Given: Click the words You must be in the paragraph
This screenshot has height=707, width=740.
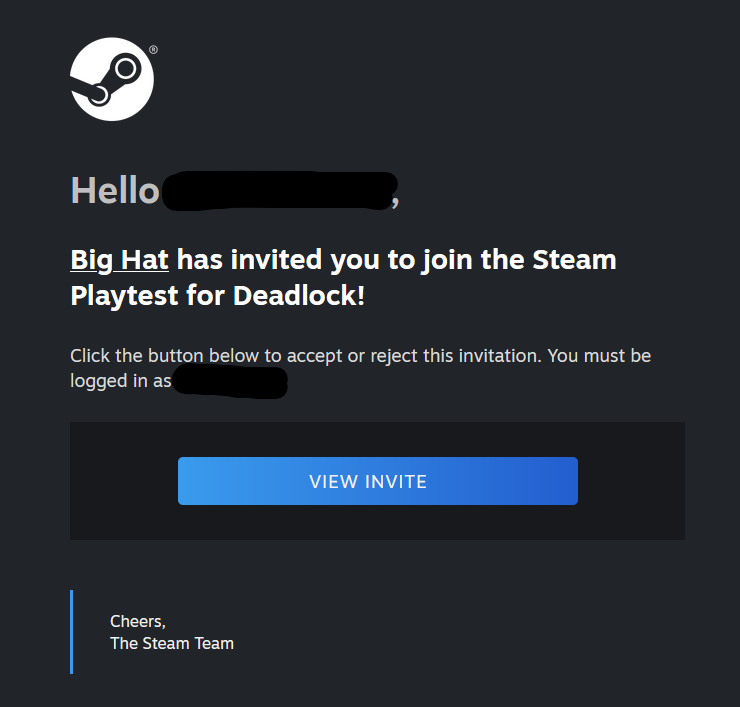Looking at the screenshot, I should coord(599,356).
